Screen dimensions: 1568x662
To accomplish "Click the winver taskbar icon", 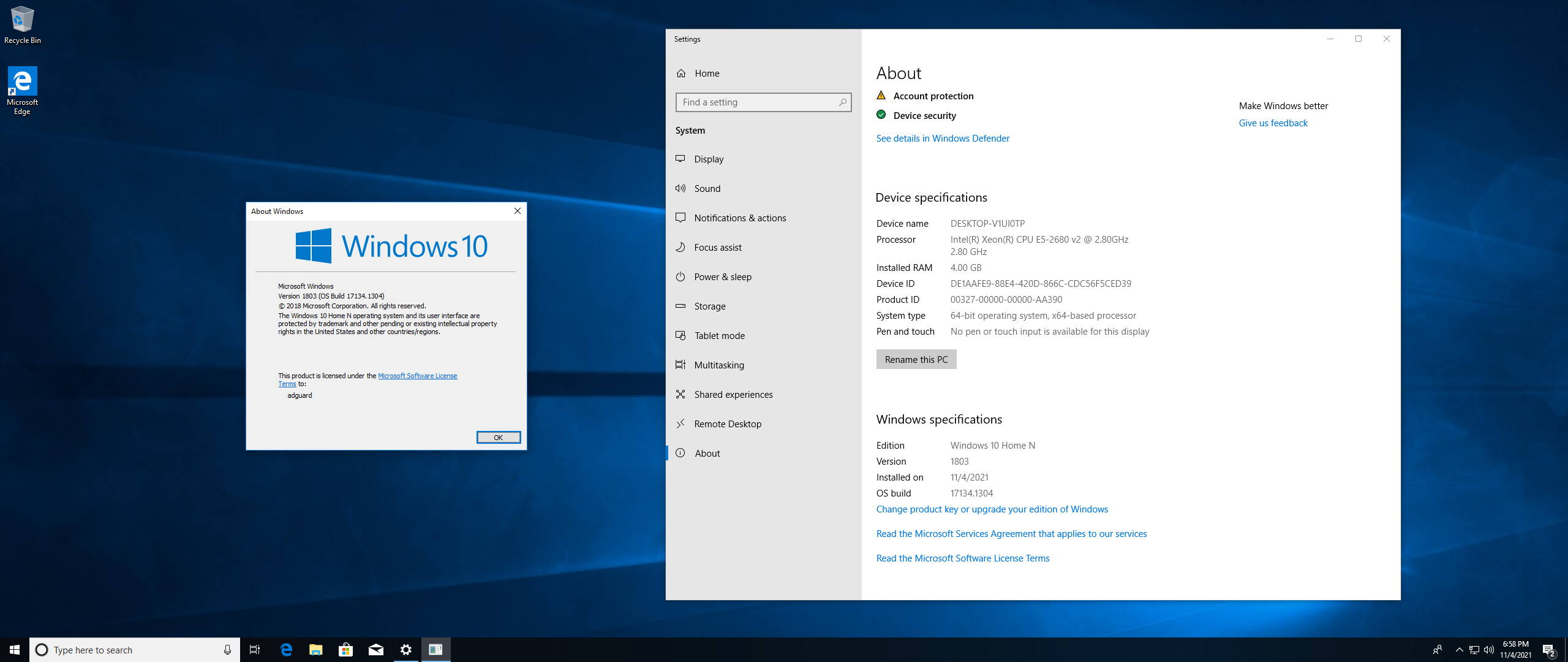I will tap(436, 650).
